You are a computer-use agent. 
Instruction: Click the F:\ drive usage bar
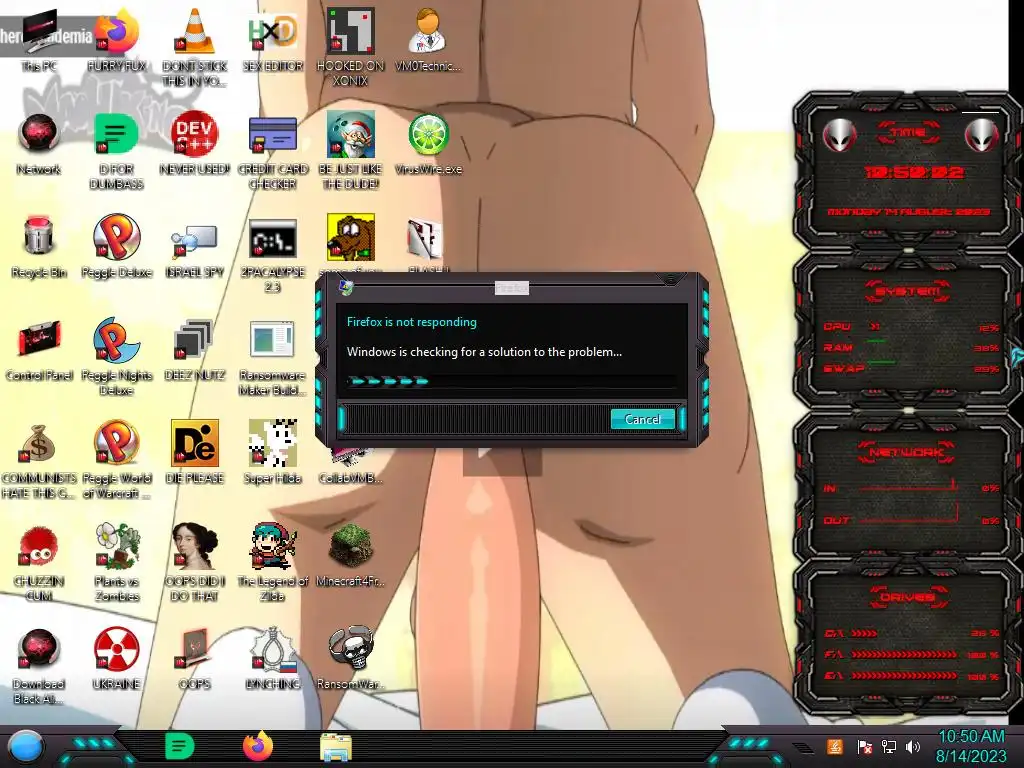(x=904, y=654)
